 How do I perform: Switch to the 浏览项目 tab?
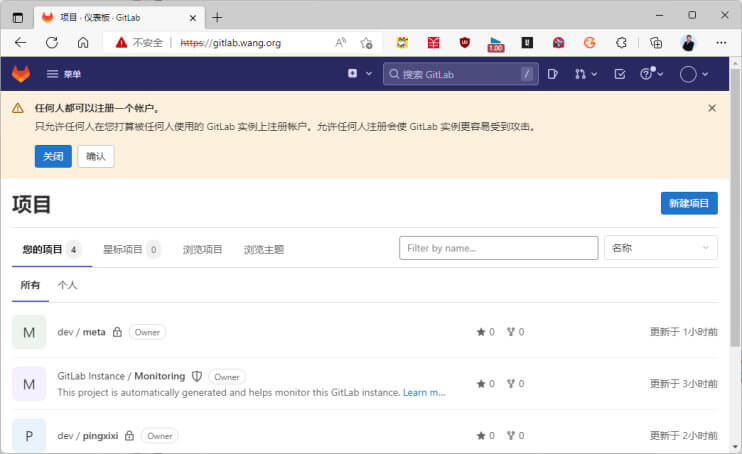click(203, 249)
